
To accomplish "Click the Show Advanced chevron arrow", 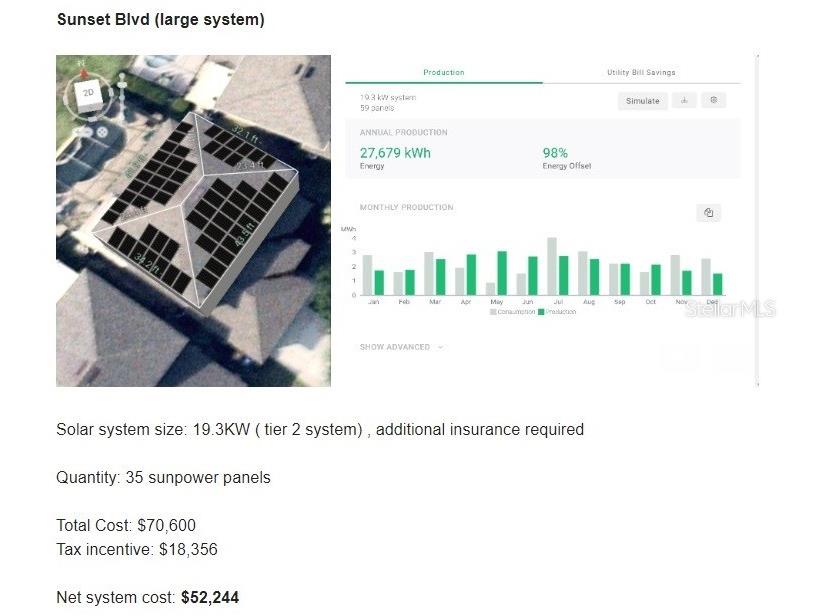I will [x=441, y=347].
